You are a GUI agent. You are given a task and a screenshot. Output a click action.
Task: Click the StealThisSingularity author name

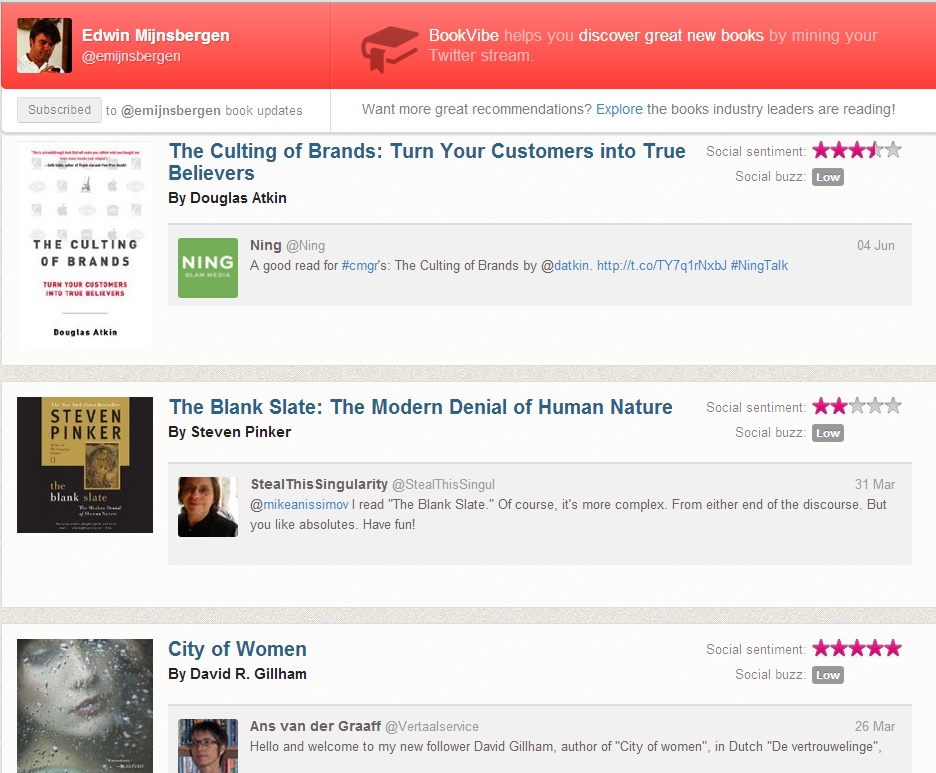coord(319,484)
